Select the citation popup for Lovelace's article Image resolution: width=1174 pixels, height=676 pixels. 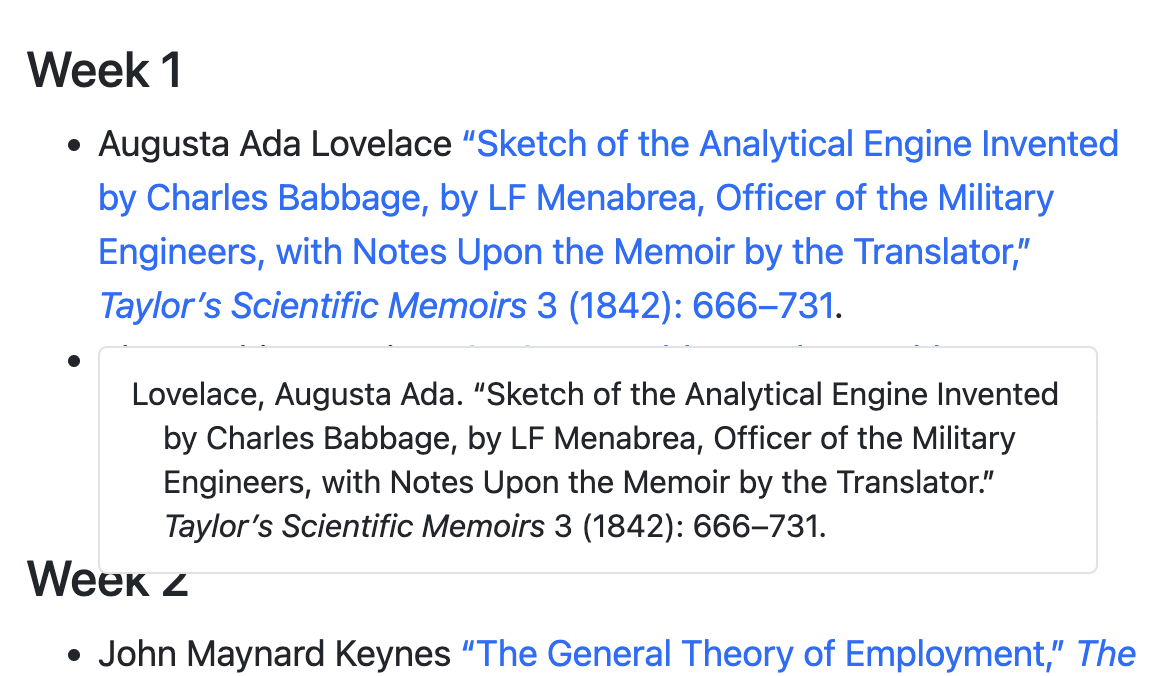[x=597, y=459]
